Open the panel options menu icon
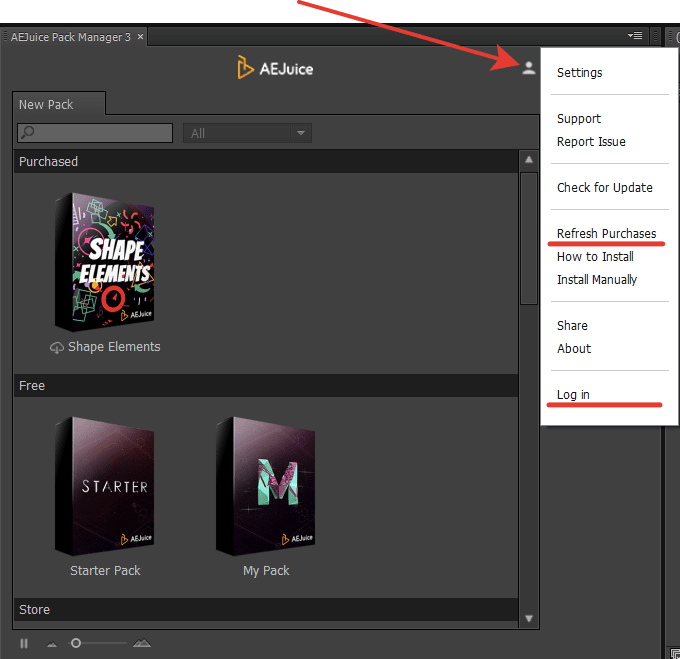680x659 pixels. click(635, 36)
